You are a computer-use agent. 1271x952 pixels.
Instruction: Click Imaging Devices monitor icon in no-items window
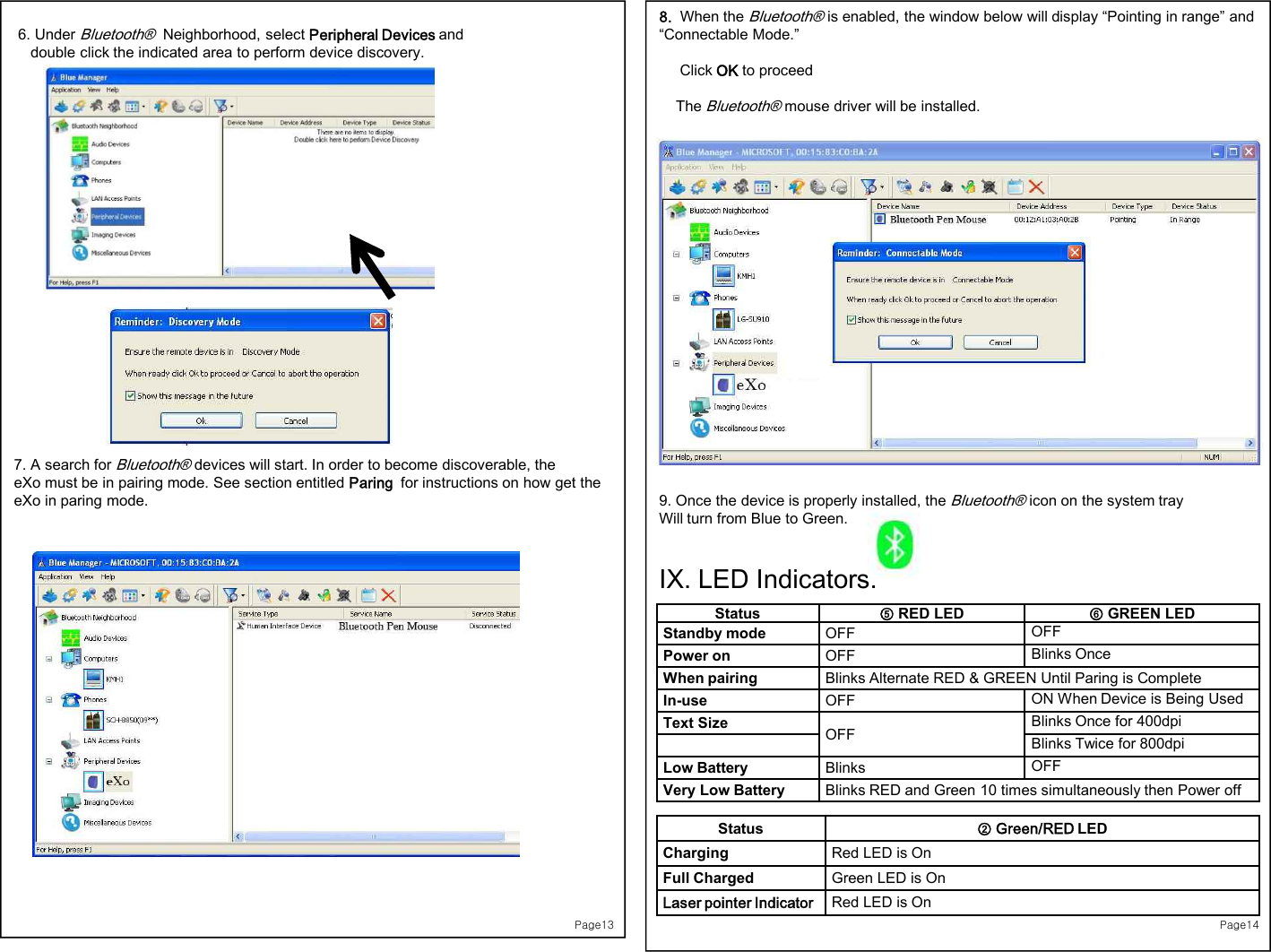[80, 235]
